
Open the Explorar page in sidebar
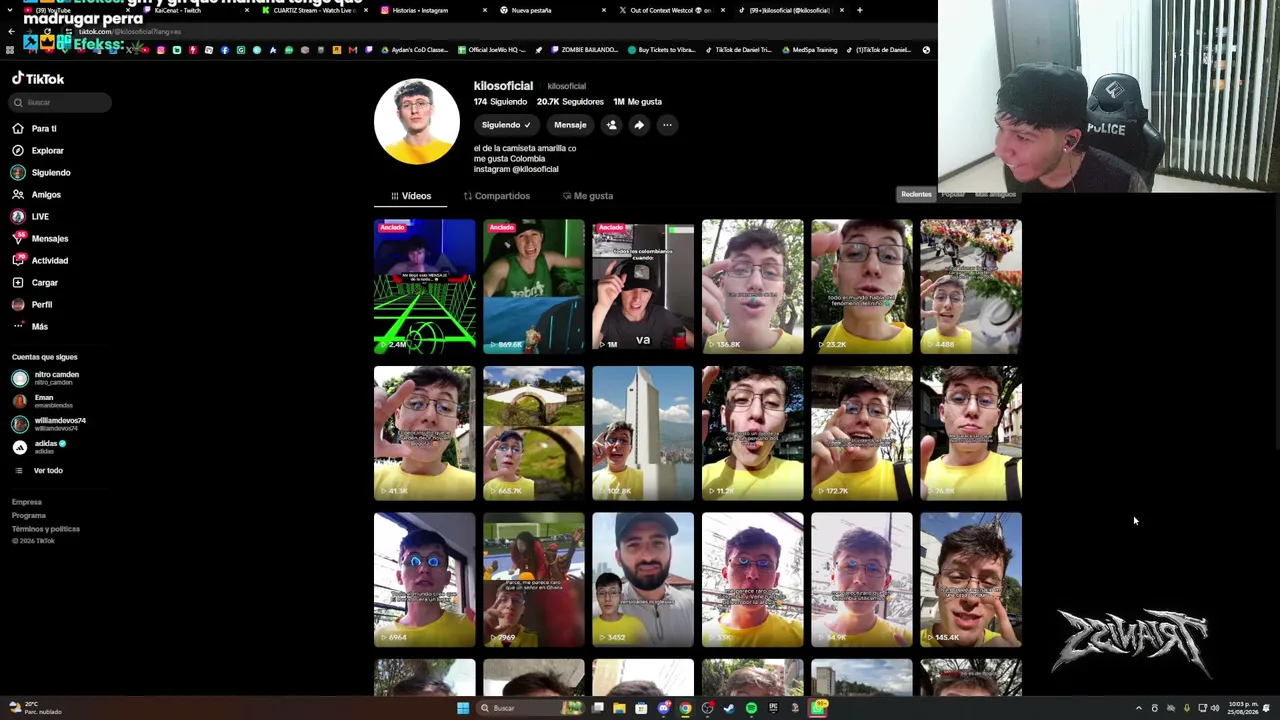pos(38,151)
